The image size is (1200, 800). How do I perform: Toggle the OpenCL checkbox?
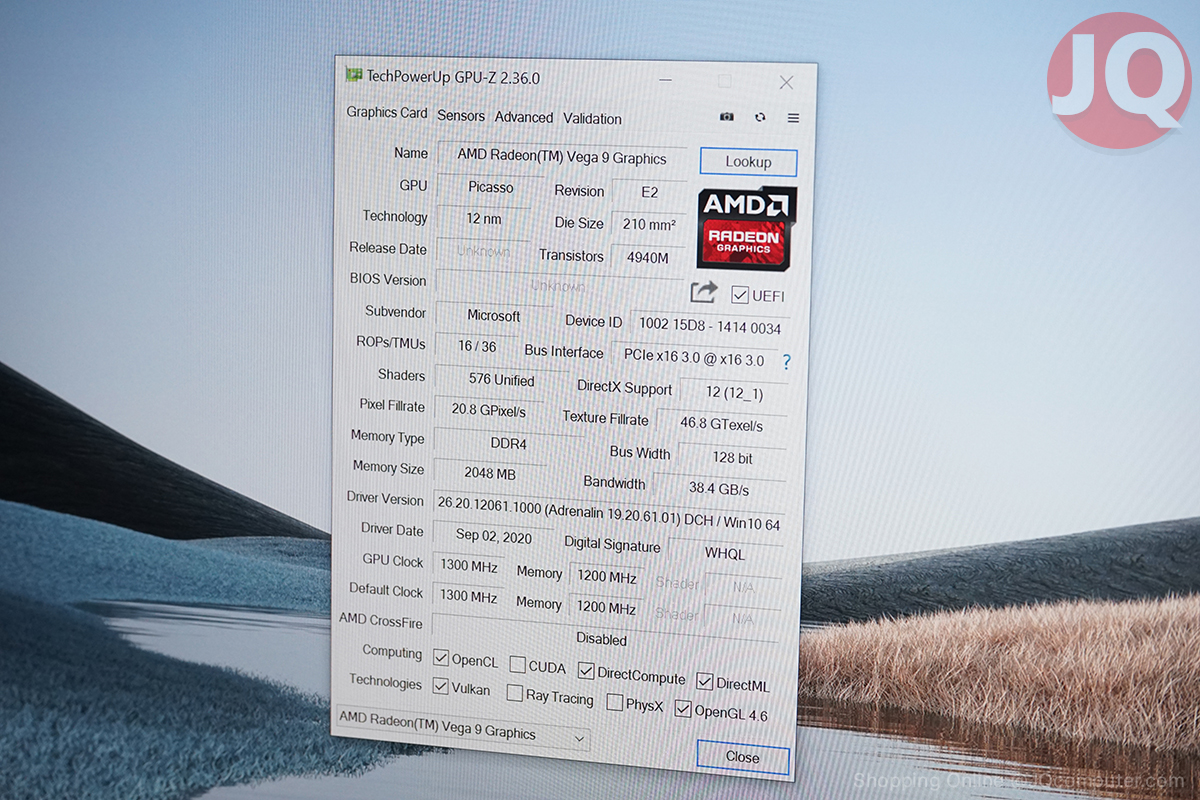[x=441, y=658]
